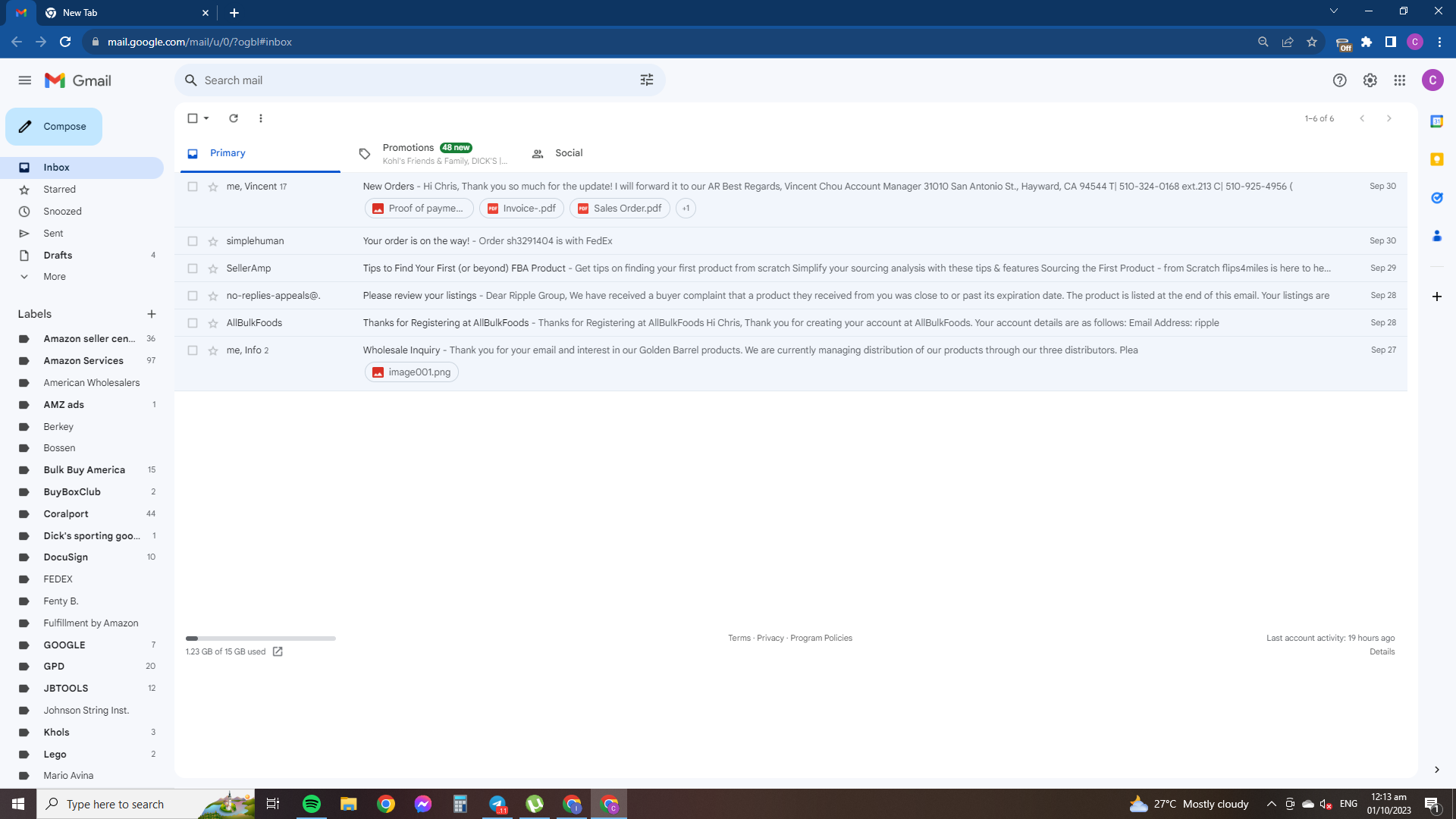Image resolution: width=1456 pixels, height=819 pixels.
Task: Open Google Keep side panel
Action: point(1437,159)
